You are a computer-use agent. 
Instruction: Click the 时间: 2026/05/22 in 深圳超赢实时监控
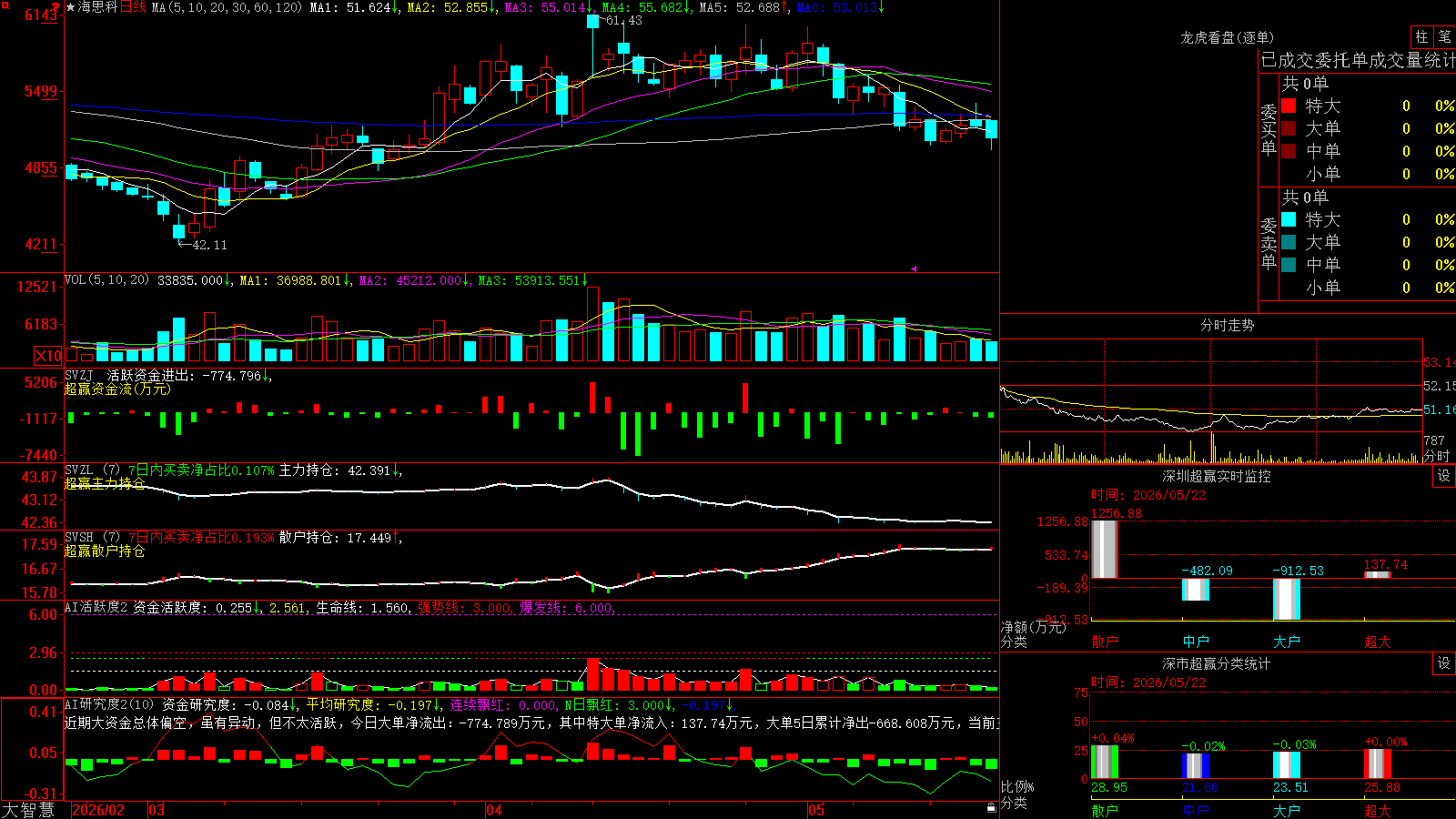pos(1148,495)
